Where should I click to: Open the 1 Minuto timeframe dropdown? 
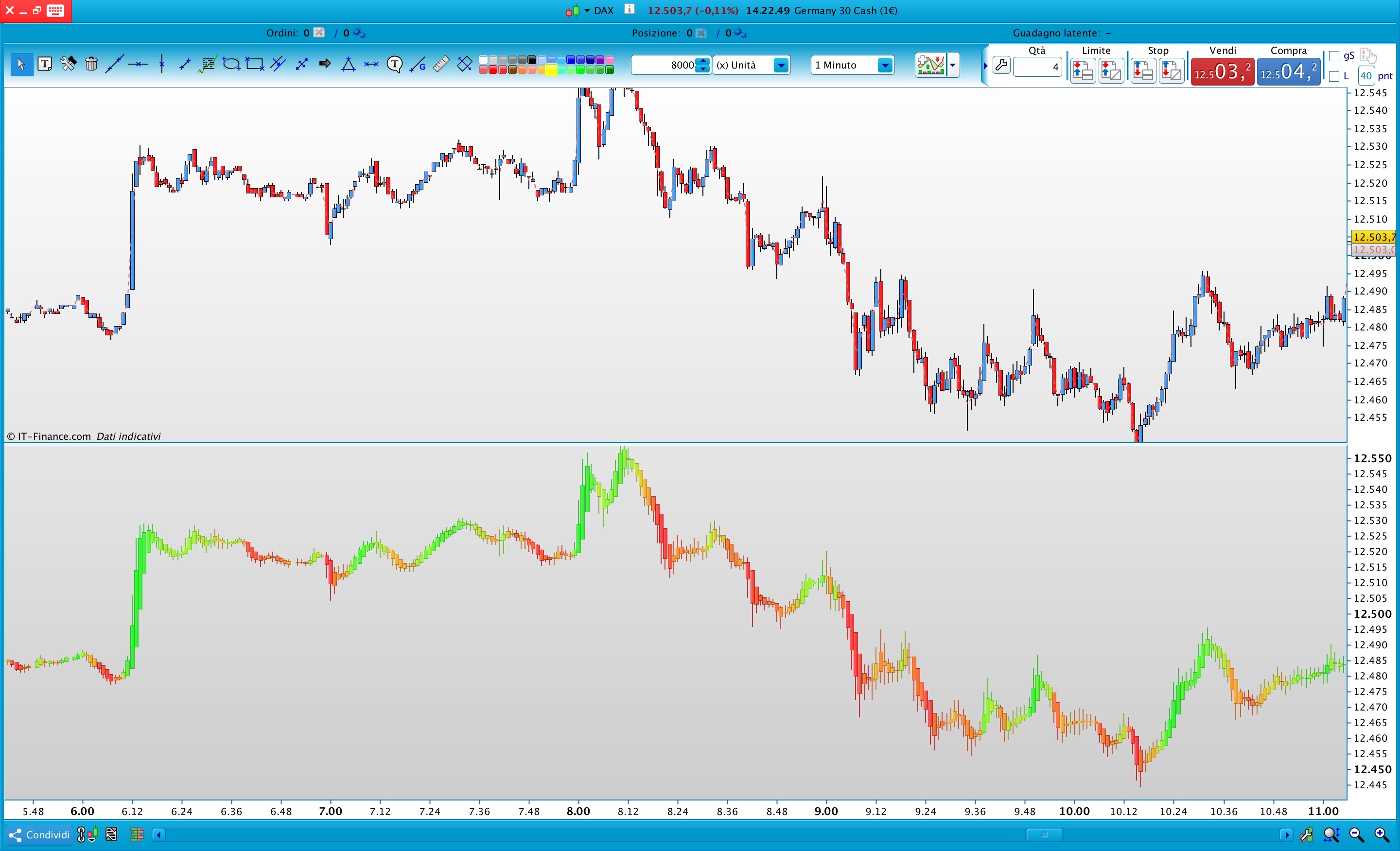coord(885,65)
